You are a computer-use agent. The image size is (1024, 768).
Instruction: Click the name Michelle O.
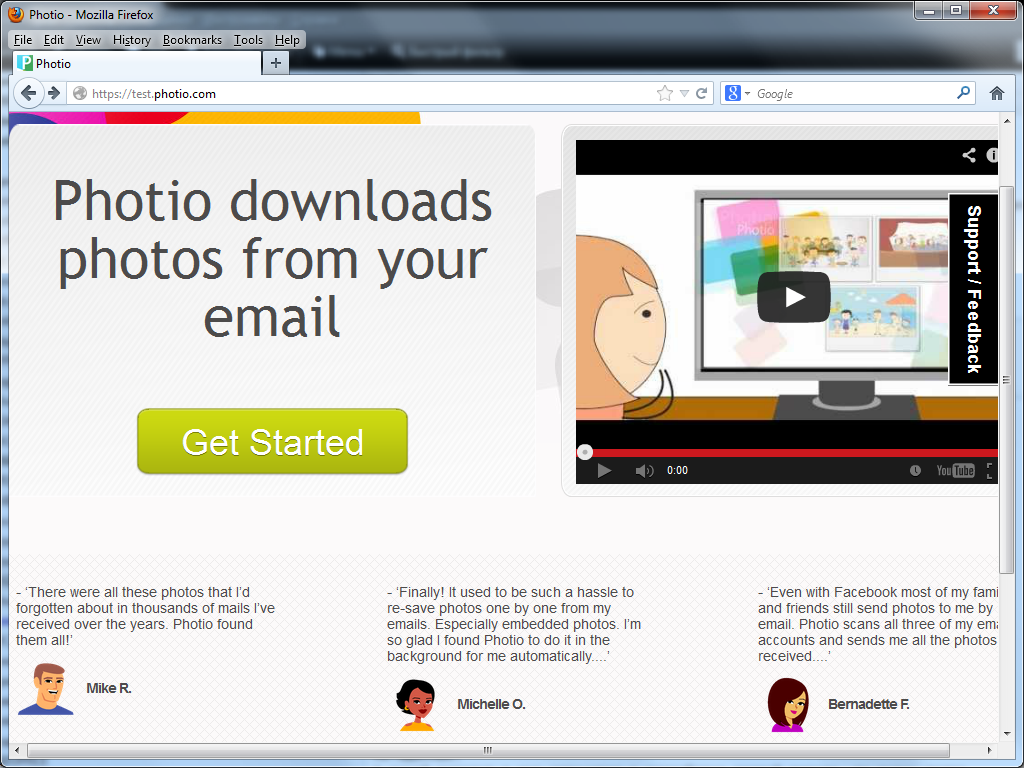pyautogui.click(x=491, y=704)
